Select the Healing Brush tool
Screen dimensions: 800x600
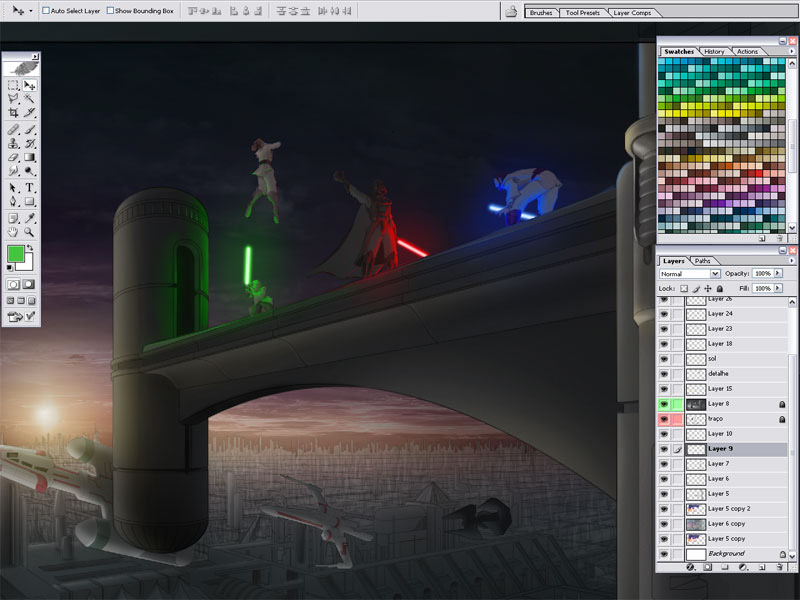(14, 130)
